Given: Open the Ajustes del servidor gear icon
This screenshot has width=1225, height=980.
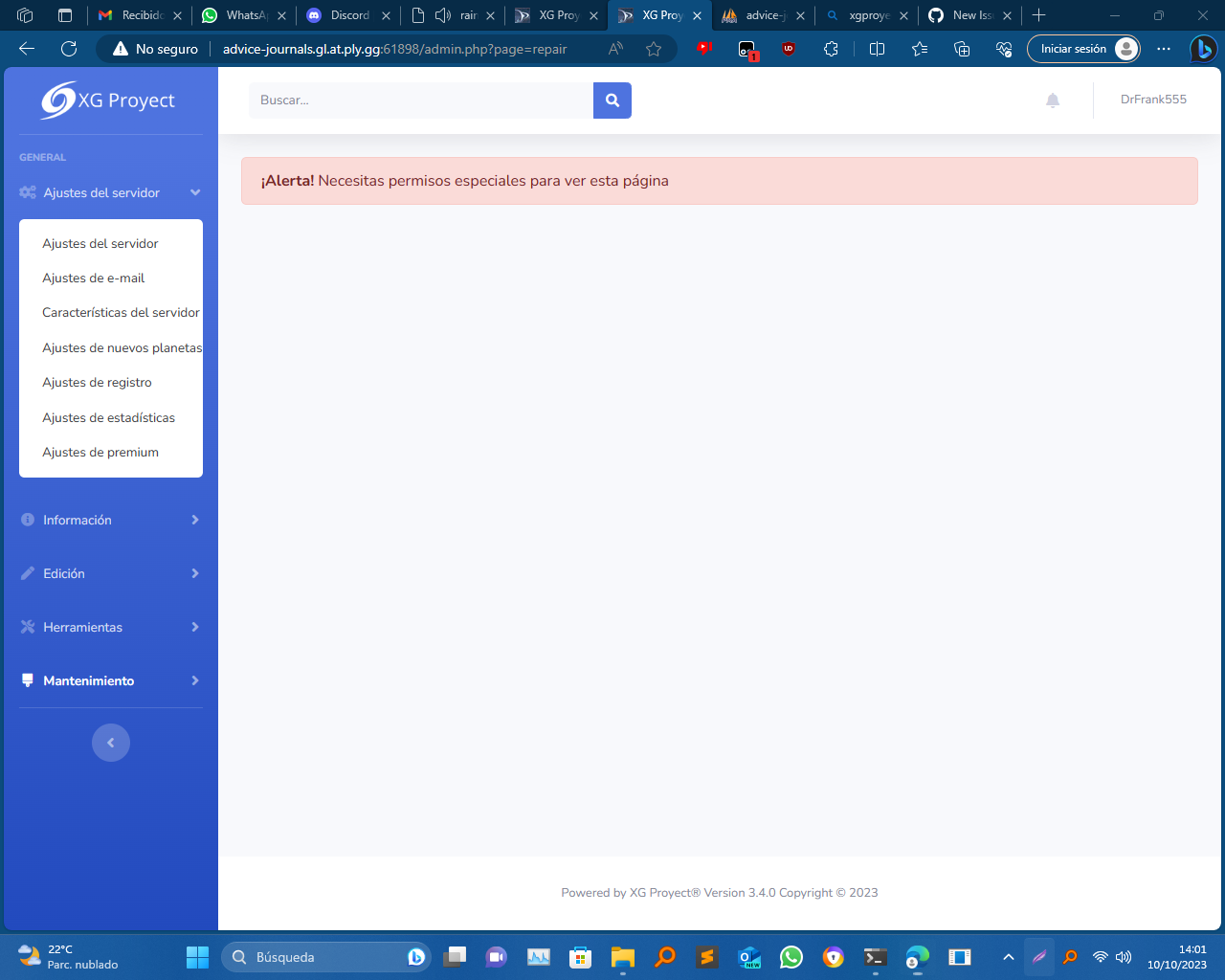Looking at the screenshot, I should 26,192.
